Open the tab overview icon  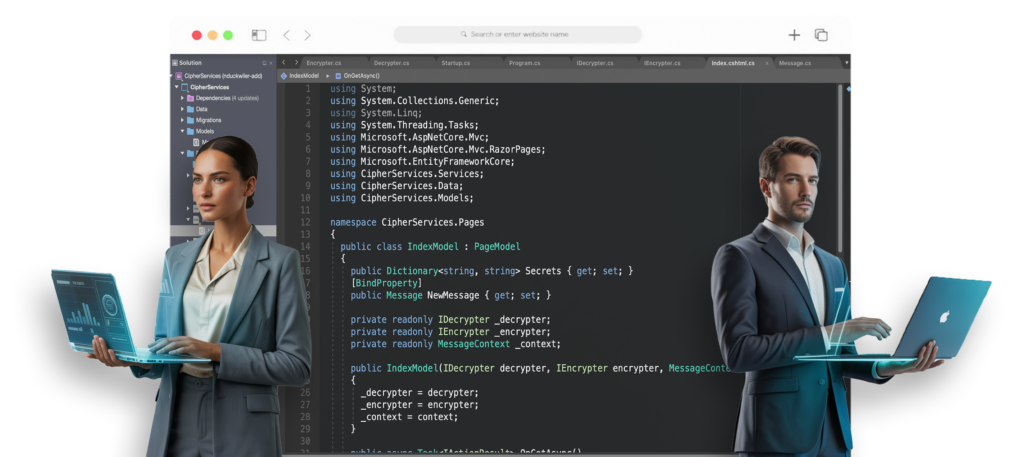pyautogui.click(x=821, y=35)
